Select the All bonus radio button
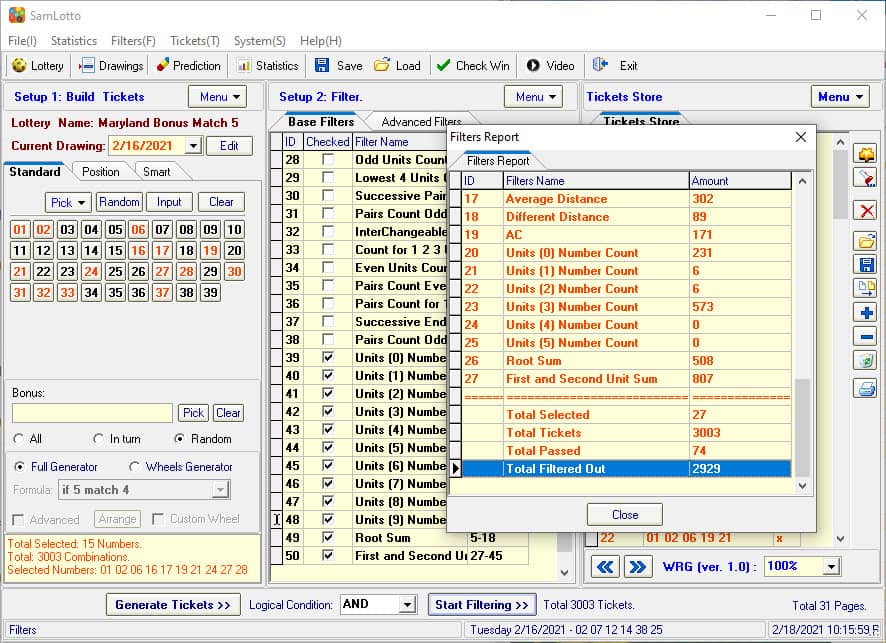 click(19, 439)
